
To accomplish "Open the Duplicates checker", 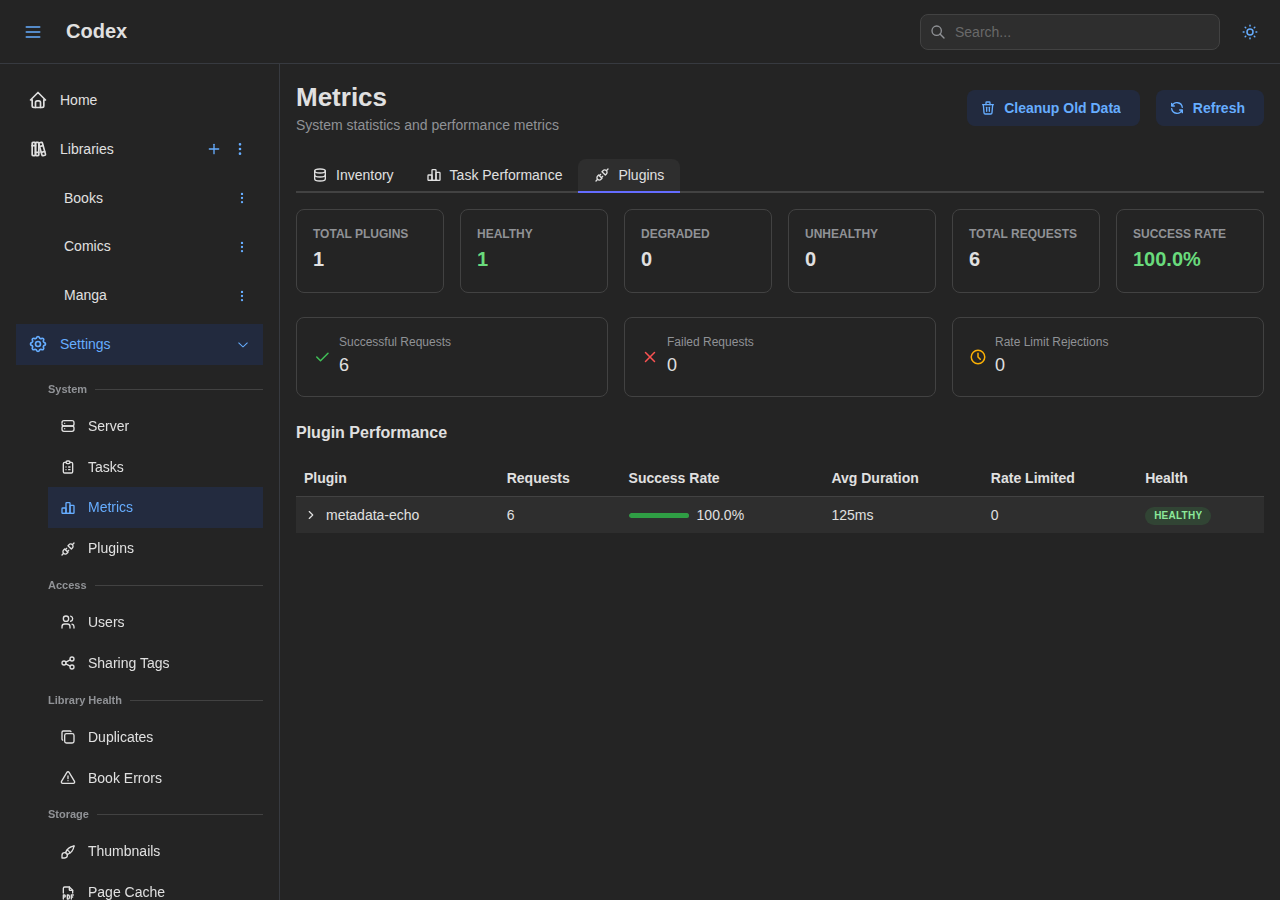I will [120, 737].
